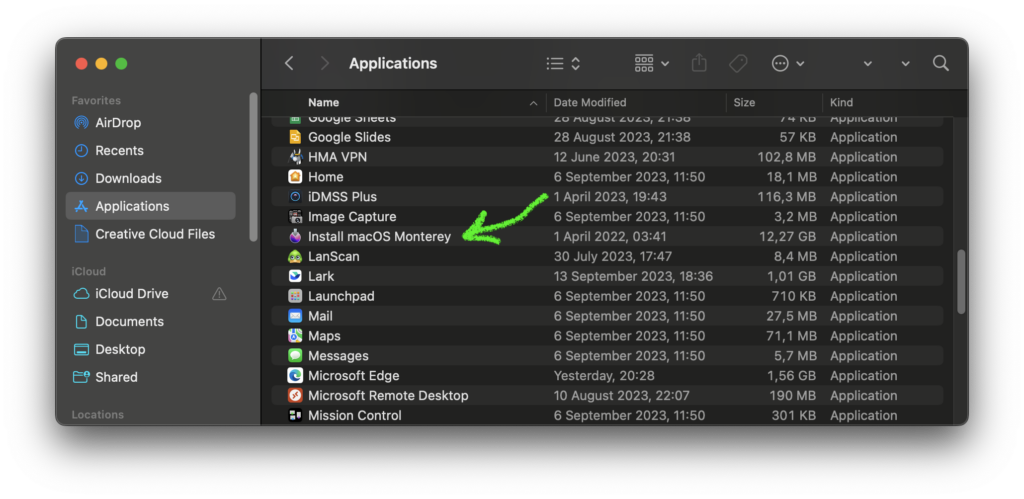The image size is (1024, 499).
Task: Select Applications in the sidebar
Action: coord(150,206)
